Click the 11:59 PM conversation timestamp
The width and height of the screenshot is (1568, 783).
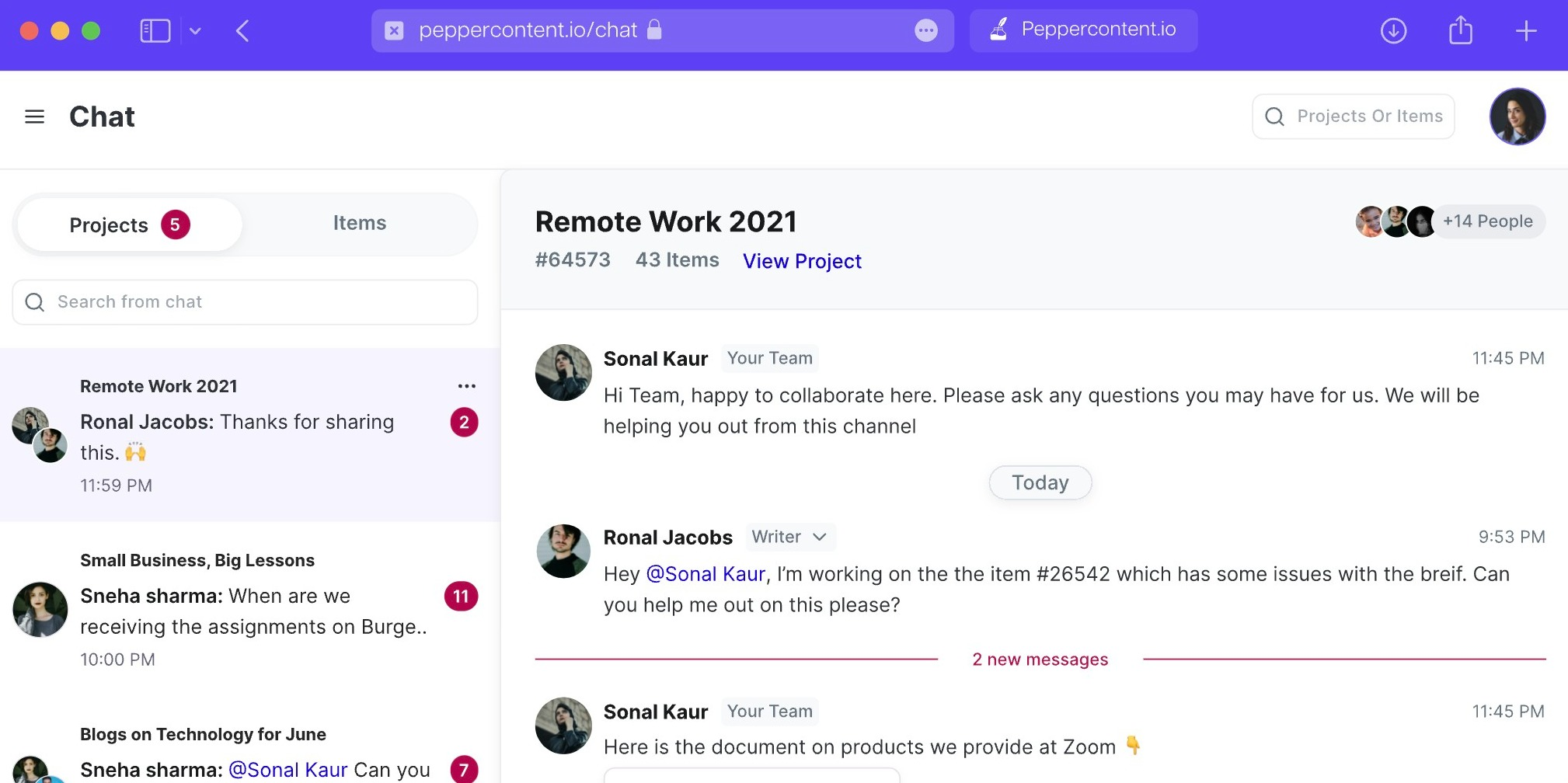[x=116, y=485]
